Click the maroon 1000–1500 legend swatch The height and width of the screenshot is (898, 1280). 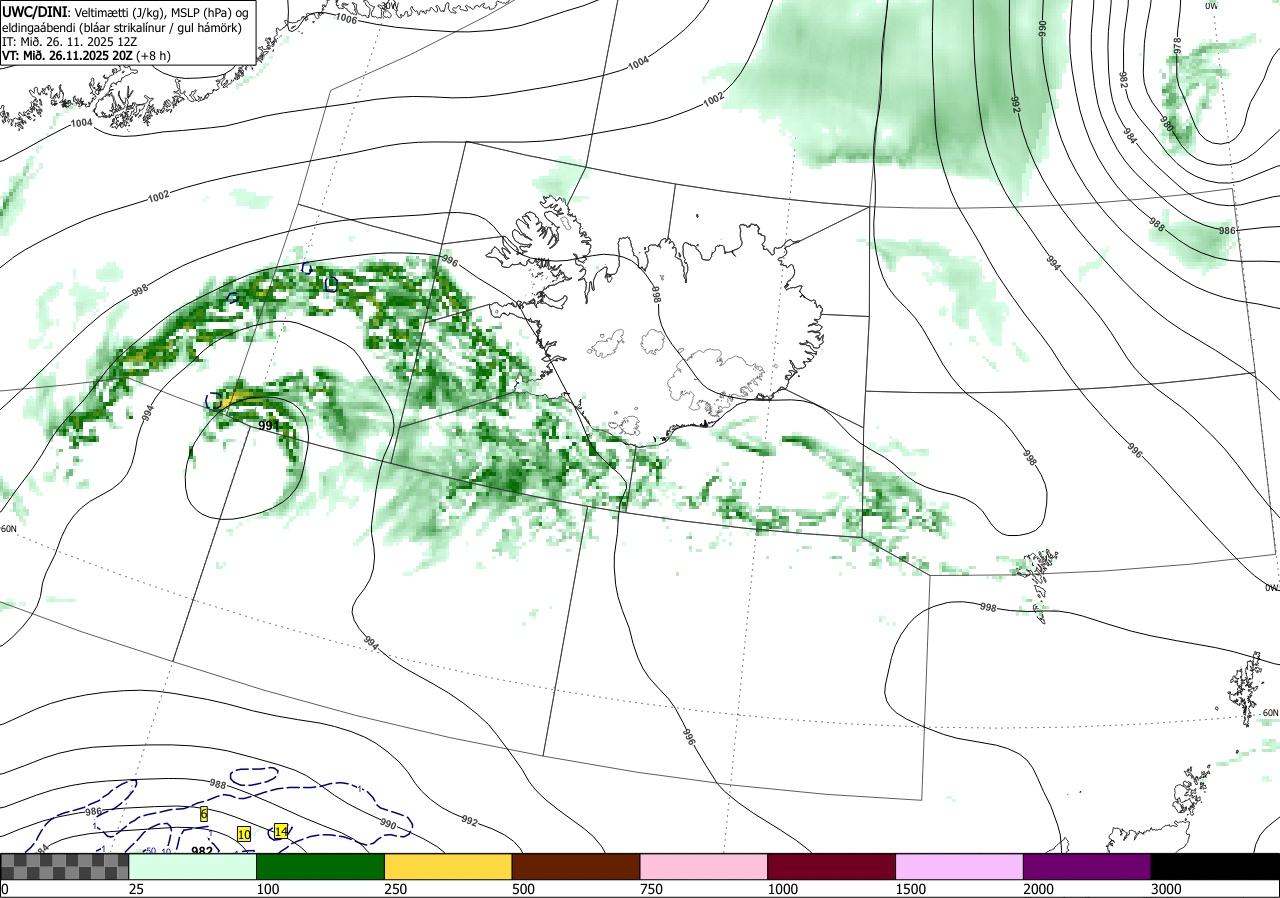(832, 866)
